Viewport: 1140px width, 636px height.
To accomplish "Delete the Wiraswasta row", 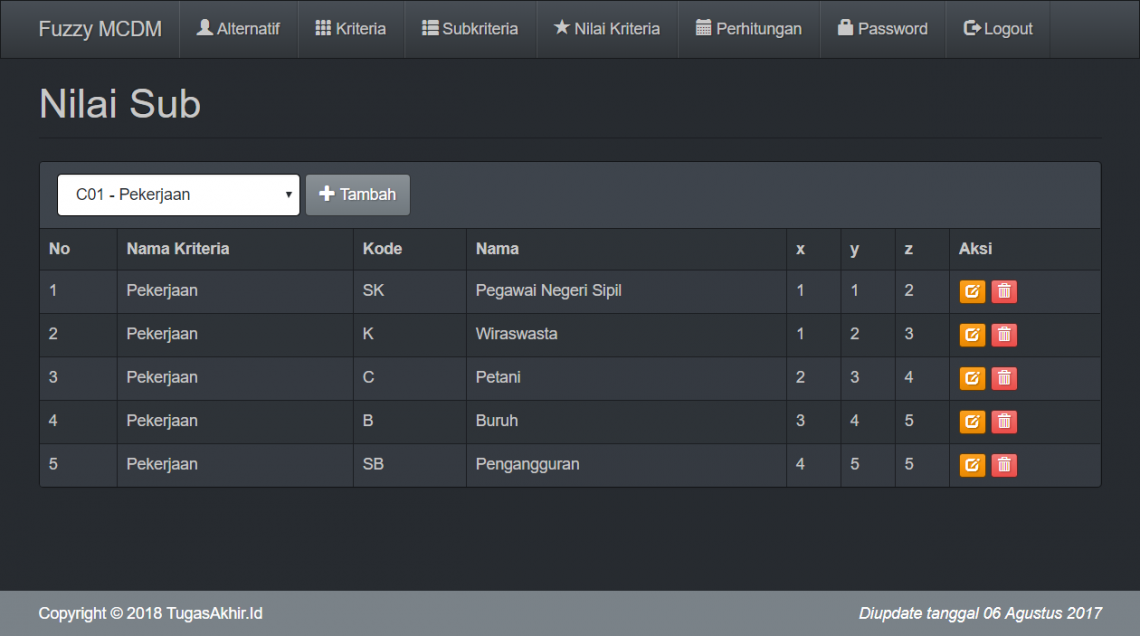I will [x=1004, y=334].
